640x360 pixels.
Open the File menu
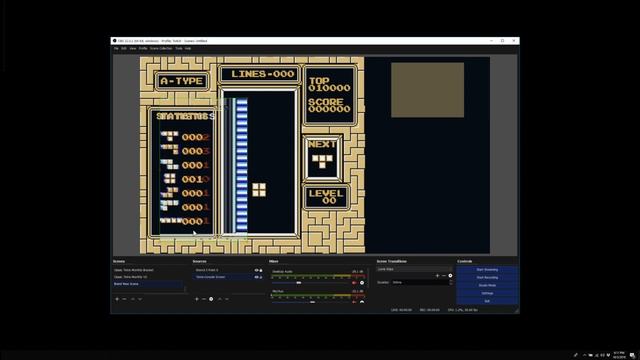click(x=116, y=48)
